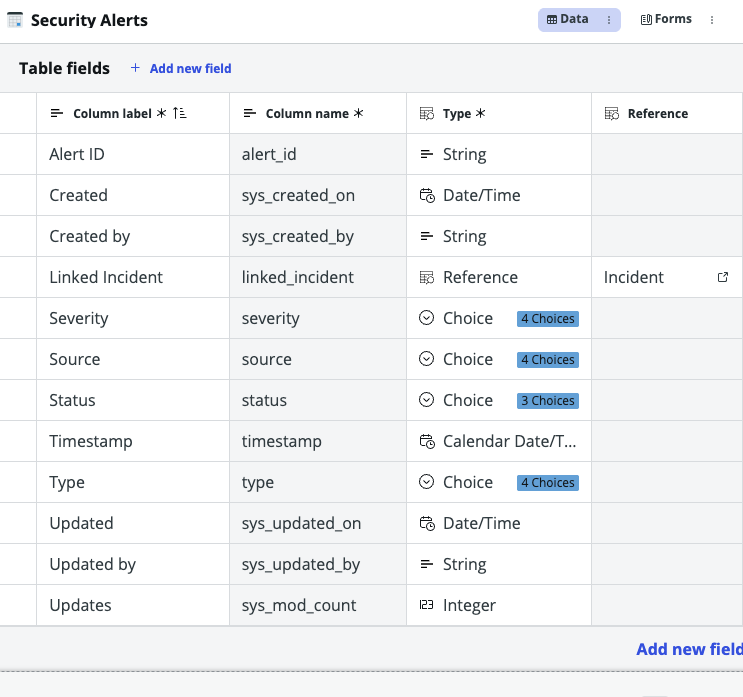The height and width of the screenshot is (697, 743).
Task: Select the Status label cell
Action: [133, 400]
